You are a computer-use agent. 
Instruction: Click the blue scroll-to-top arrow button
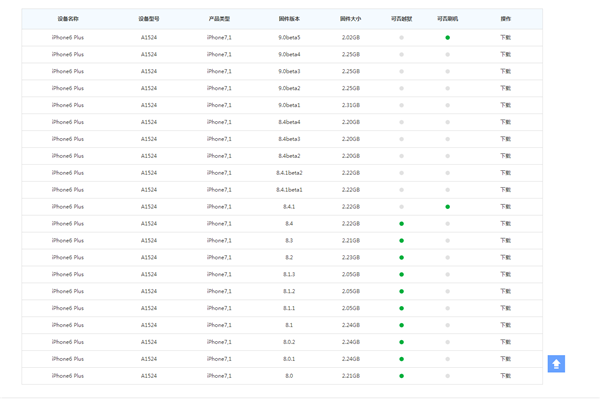tap(556, 364)
